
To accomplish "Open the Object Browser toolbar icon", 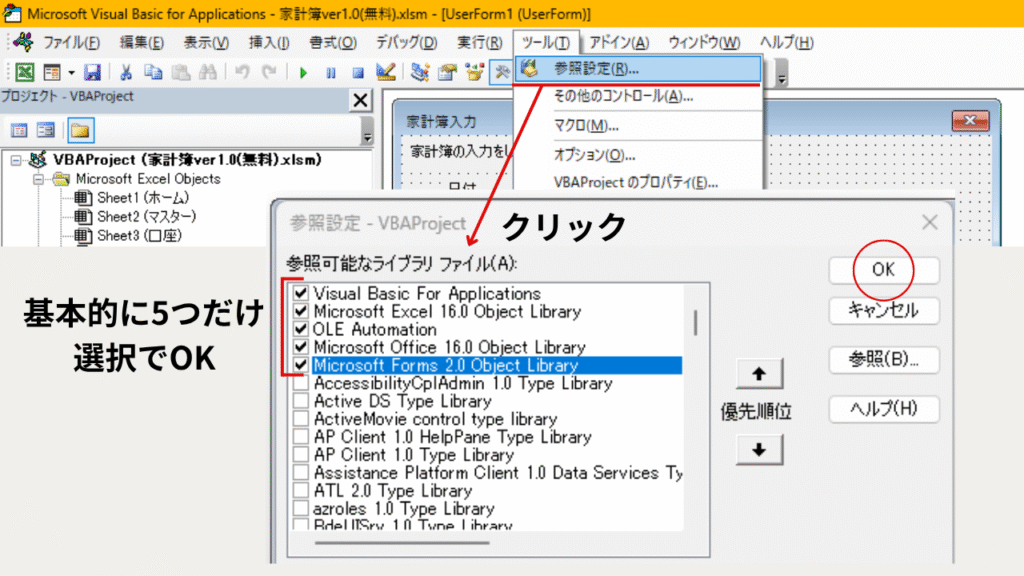I will click(475, 72).
